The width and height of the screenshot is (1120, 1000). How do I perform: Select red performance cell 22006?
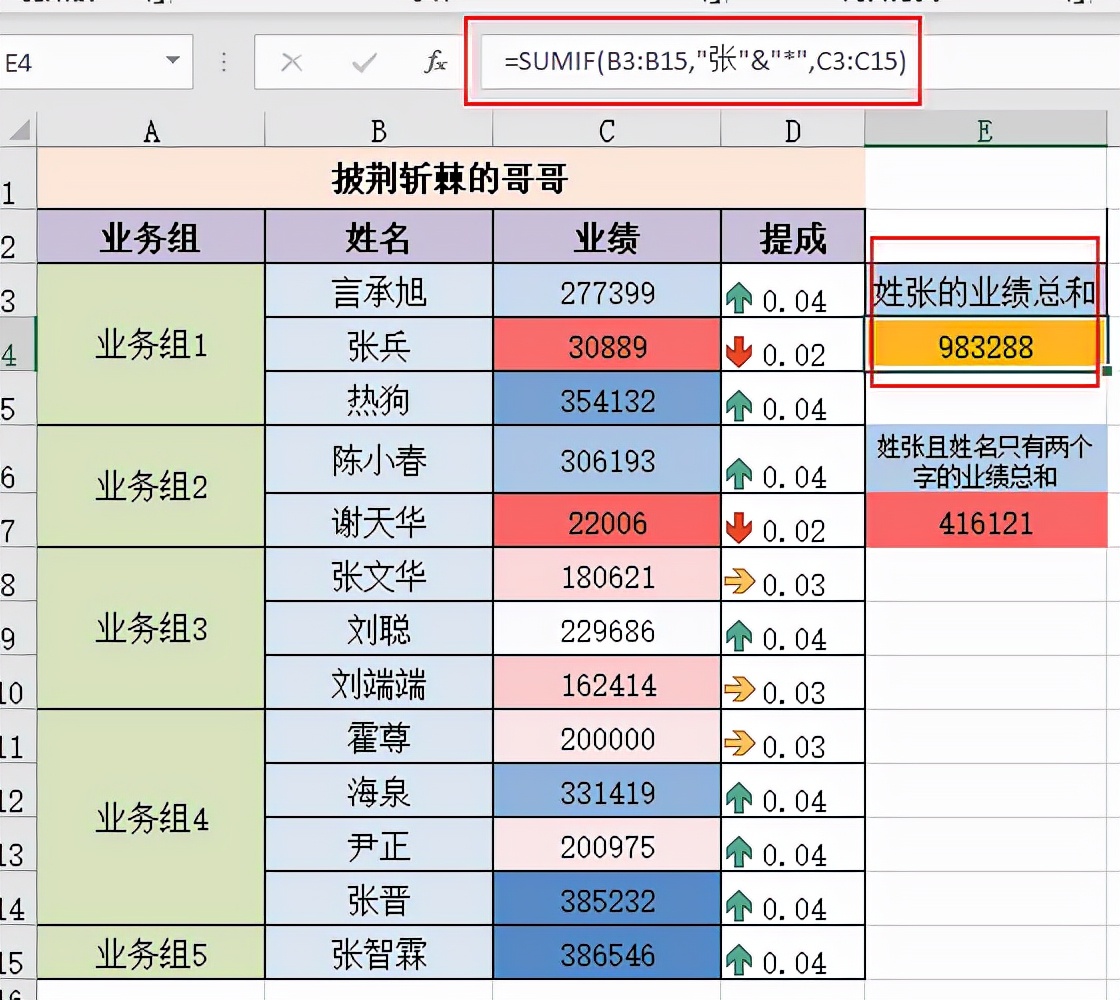click(606, 521)
